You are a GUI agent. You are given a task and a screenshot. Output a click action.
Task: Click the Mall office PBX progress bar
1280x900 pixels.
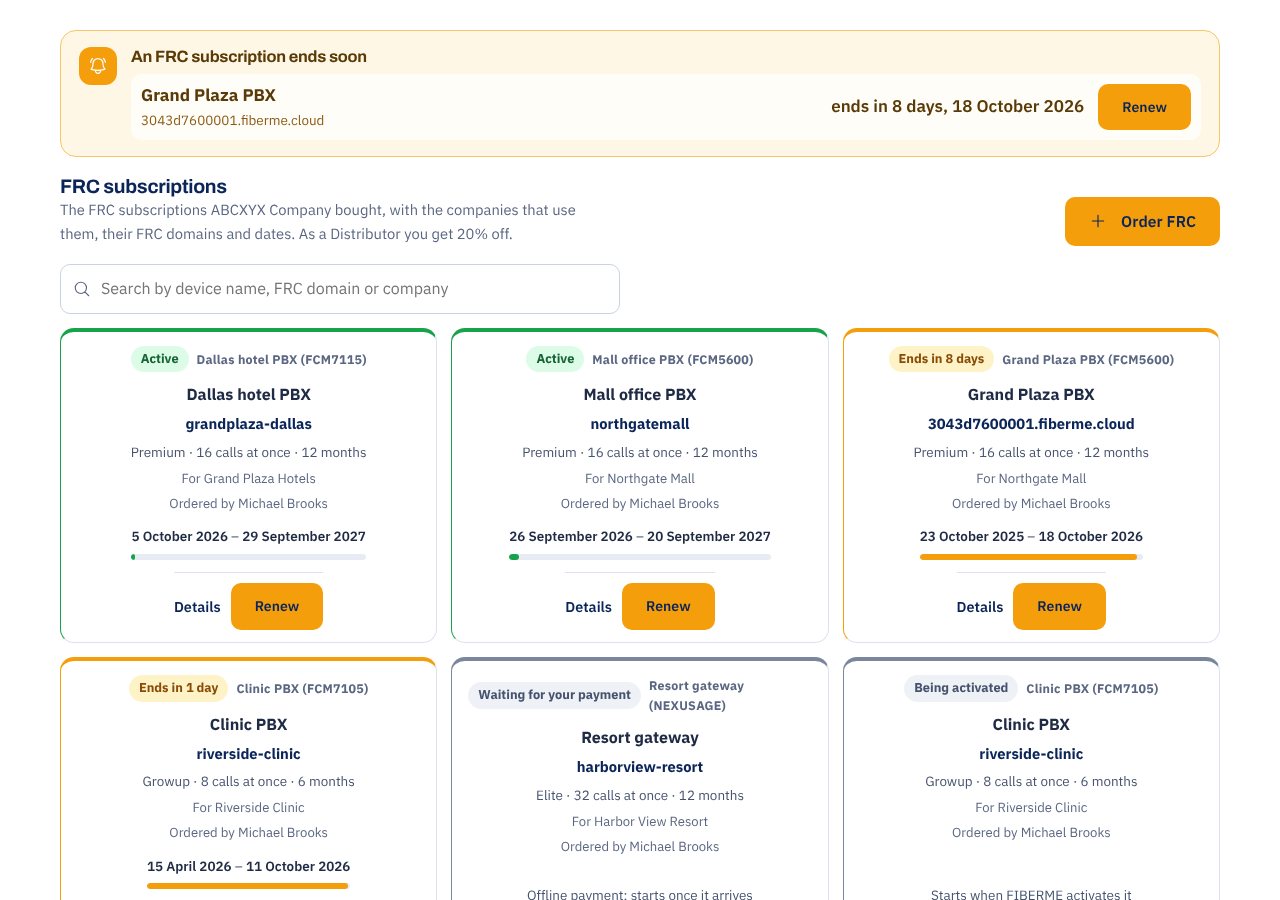point(640,557)
